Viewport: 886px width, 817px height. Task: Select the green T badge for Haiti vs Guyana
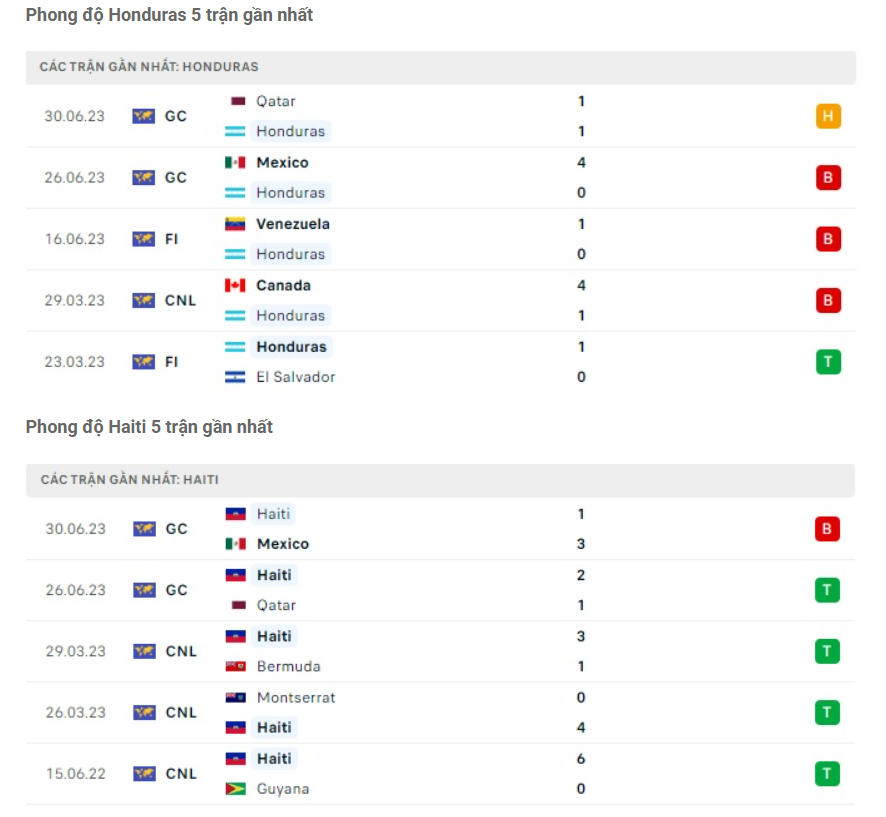tap(828, 773)
